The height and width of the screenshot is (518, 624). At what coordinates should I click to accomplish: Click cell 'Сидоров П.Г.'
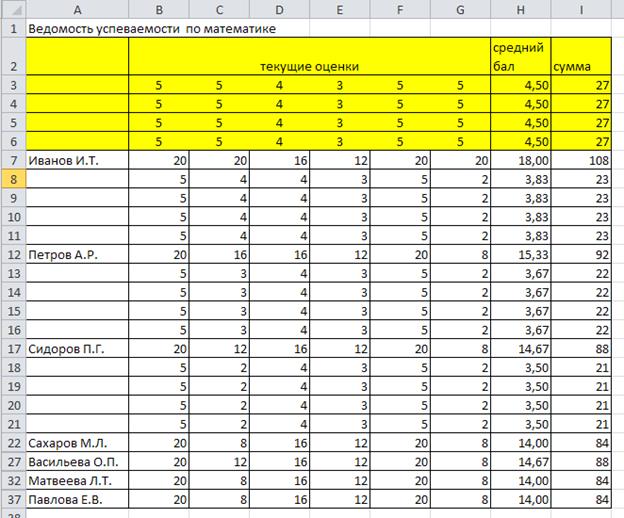[77, 349]
